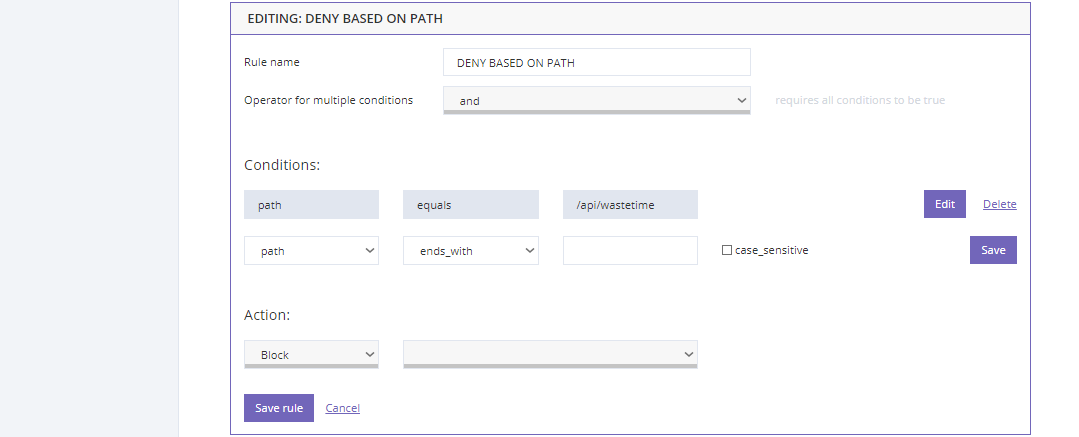Click the Rule name input field
The image size is (1079, 437).
point(597,63)
